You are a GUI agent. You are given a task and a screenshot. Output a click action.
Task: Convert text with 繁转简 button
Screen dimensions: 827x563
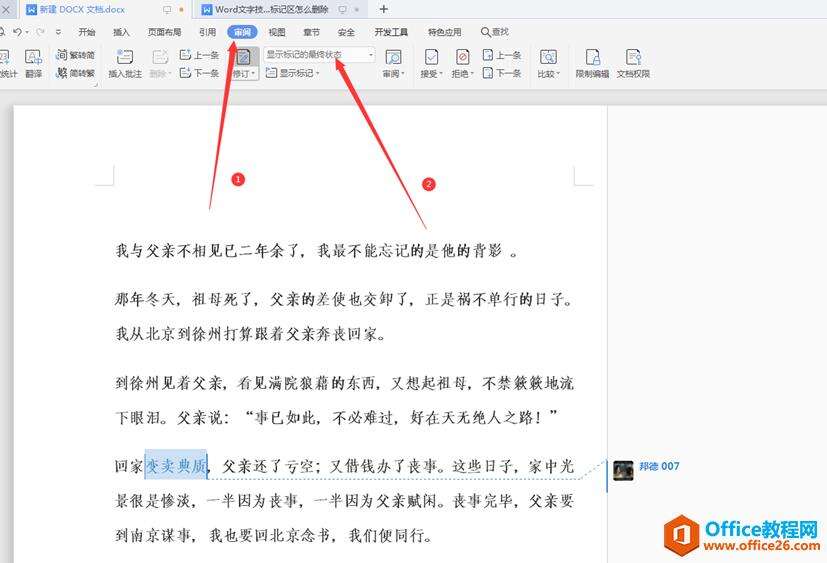[x=75, y=55]
